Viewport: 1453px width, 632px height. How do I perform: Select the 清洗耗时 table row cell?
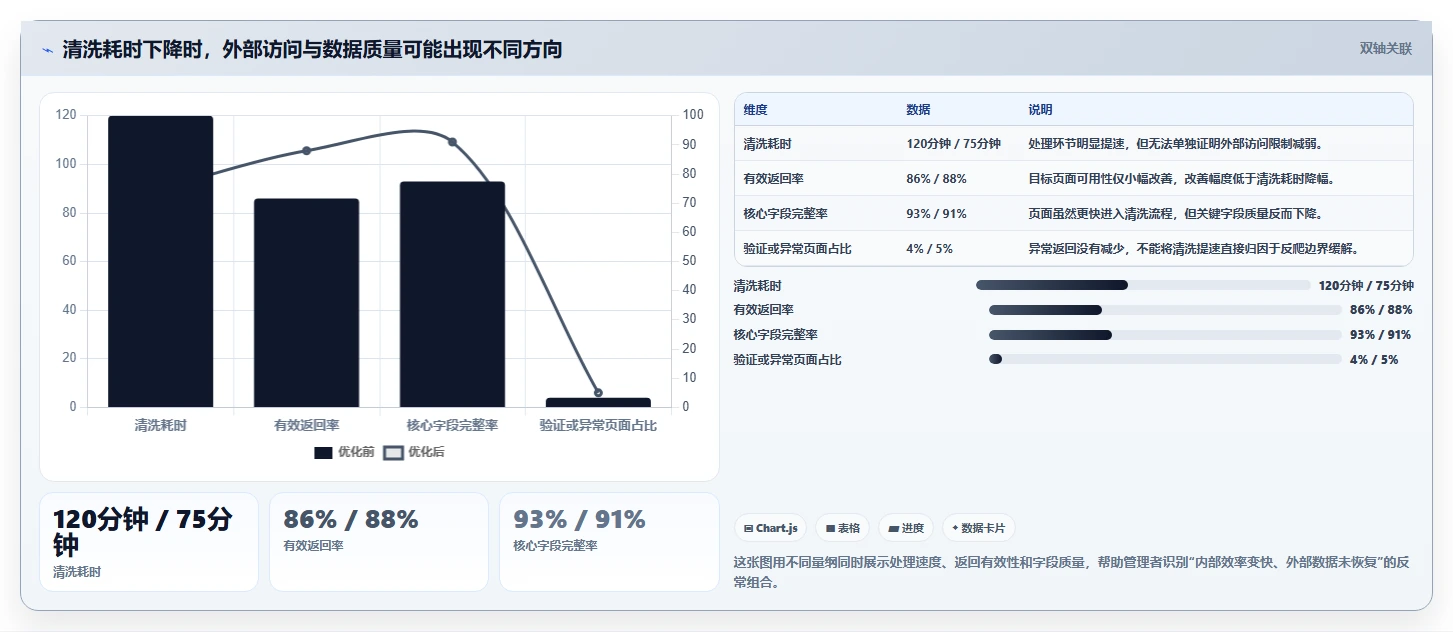(768, 144)
